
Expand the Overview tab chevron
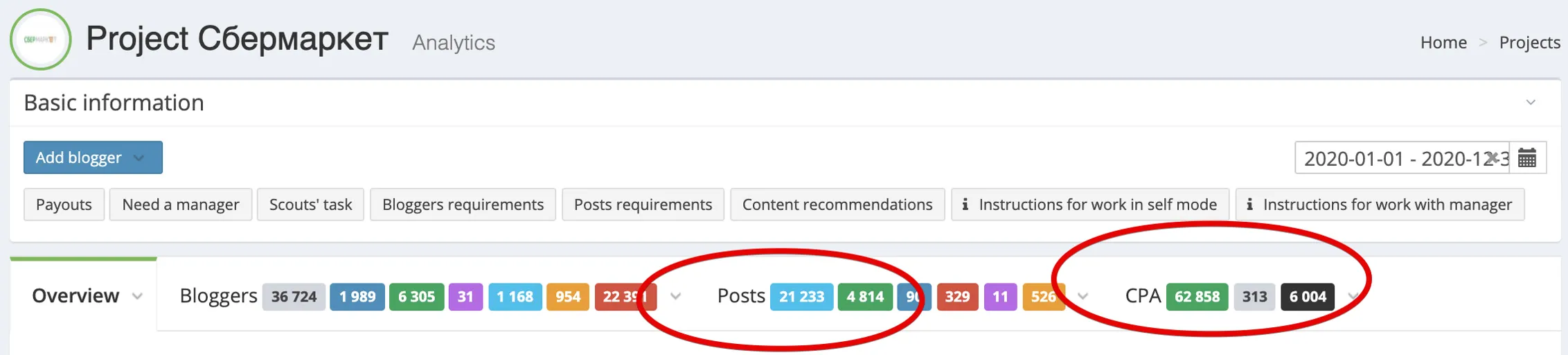tap(137, 296)
